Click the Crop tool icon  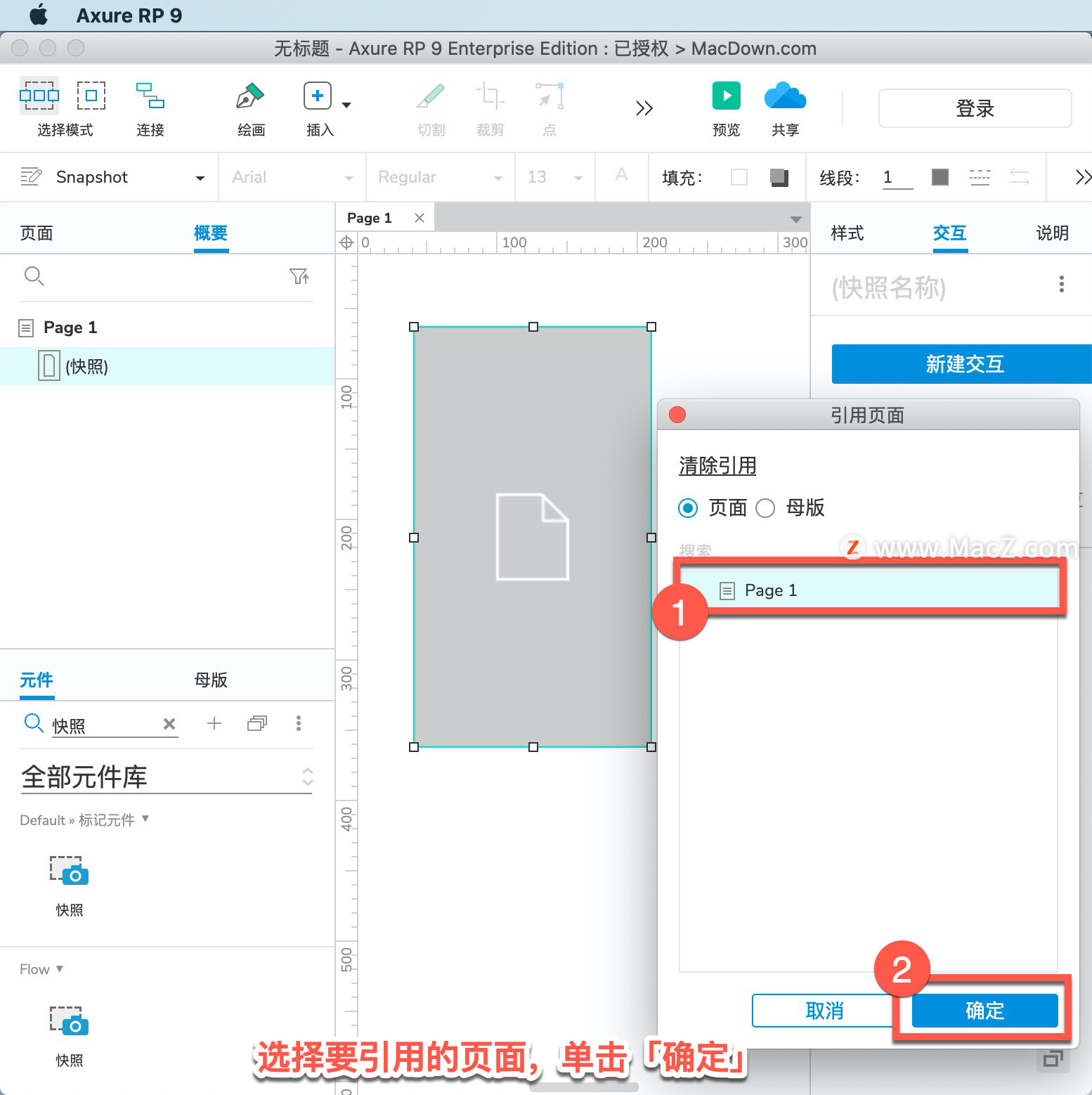click(x=490, y=96)
